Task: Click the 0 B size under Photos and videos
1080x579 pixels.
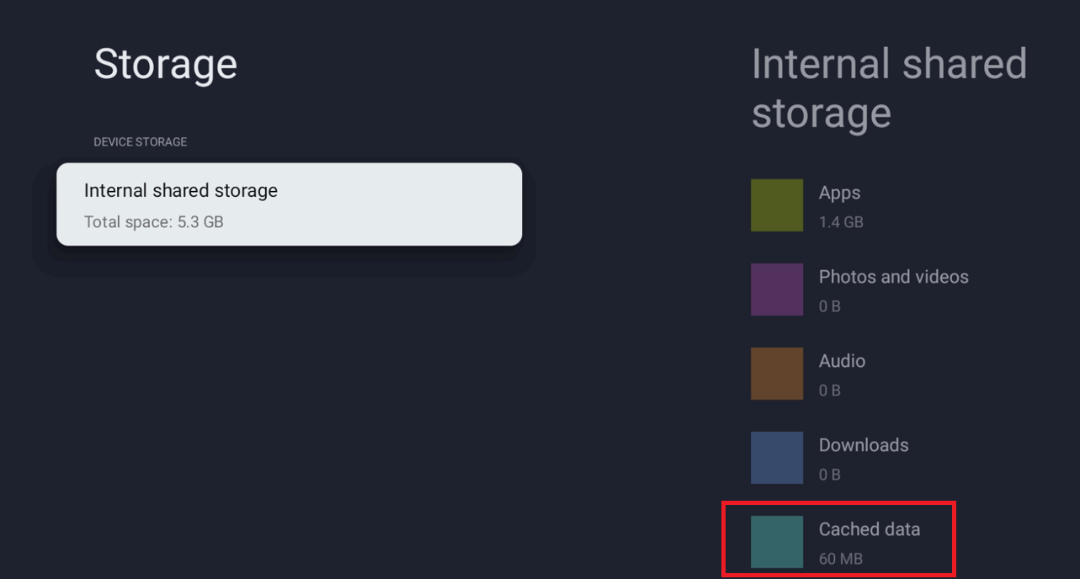Action: pyautogui.click(x=830, y=306)
